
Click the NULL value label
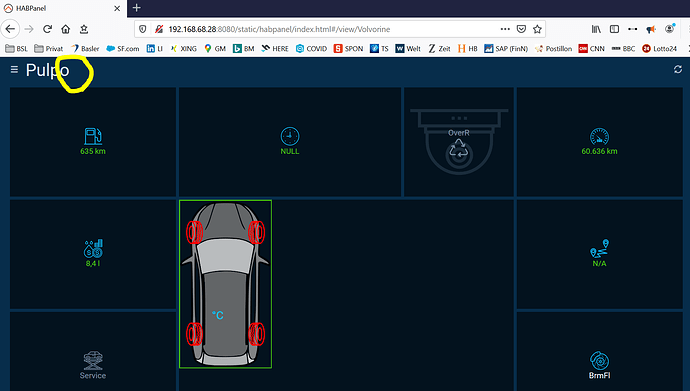tap(290, 151)
